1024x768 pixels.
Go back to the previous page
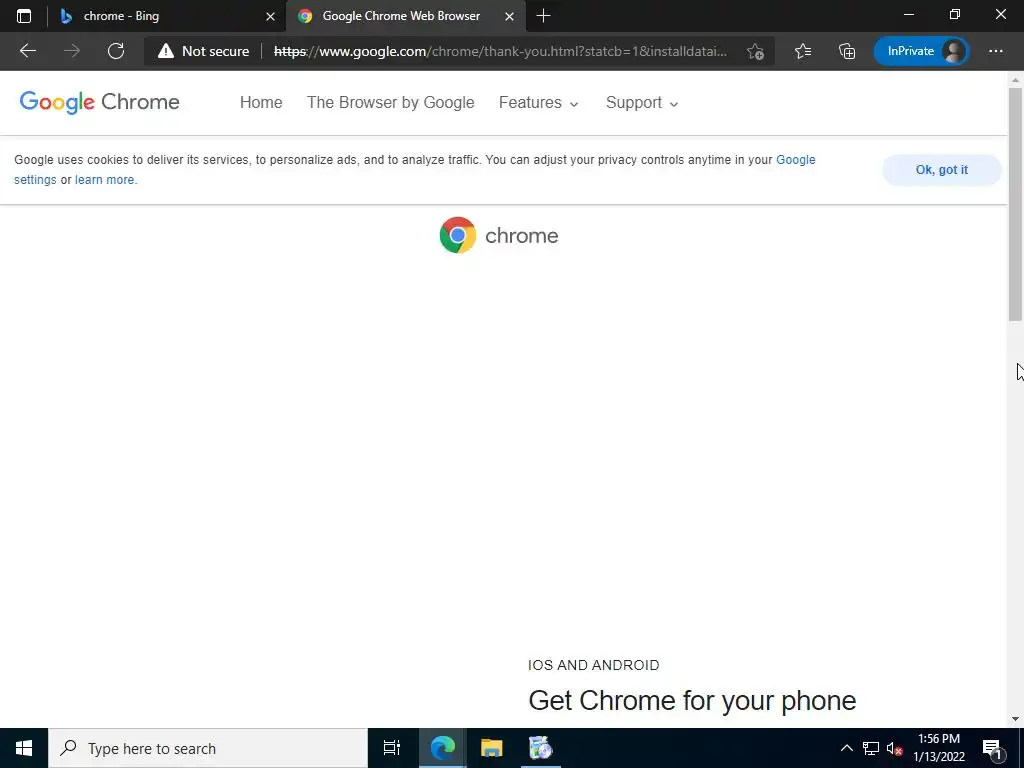pos(27,51)
